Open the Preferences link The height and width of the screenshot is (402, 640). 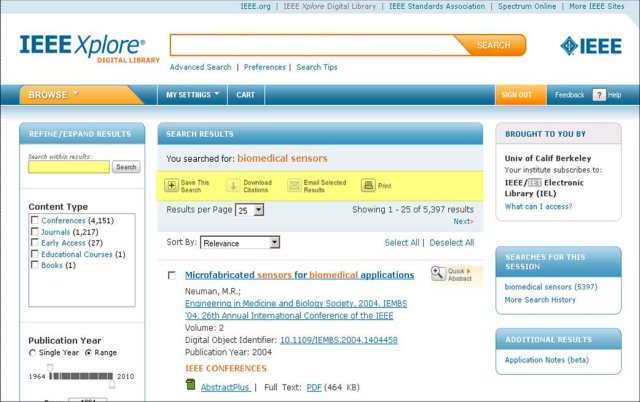(x=264, y=67)
